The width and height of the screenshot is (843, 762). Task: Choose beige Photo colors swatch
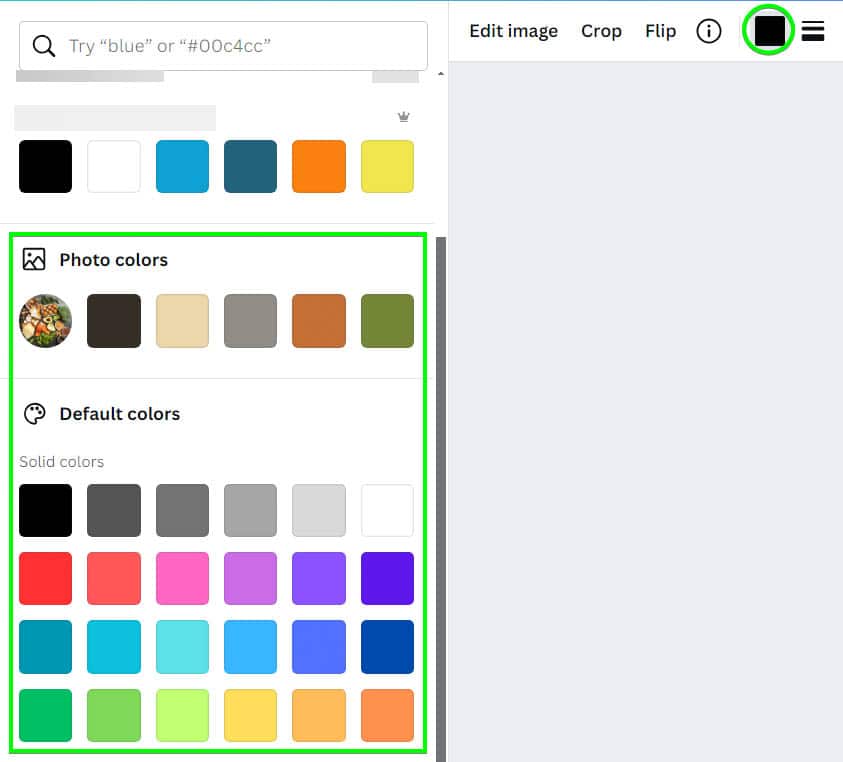[182, 321]
